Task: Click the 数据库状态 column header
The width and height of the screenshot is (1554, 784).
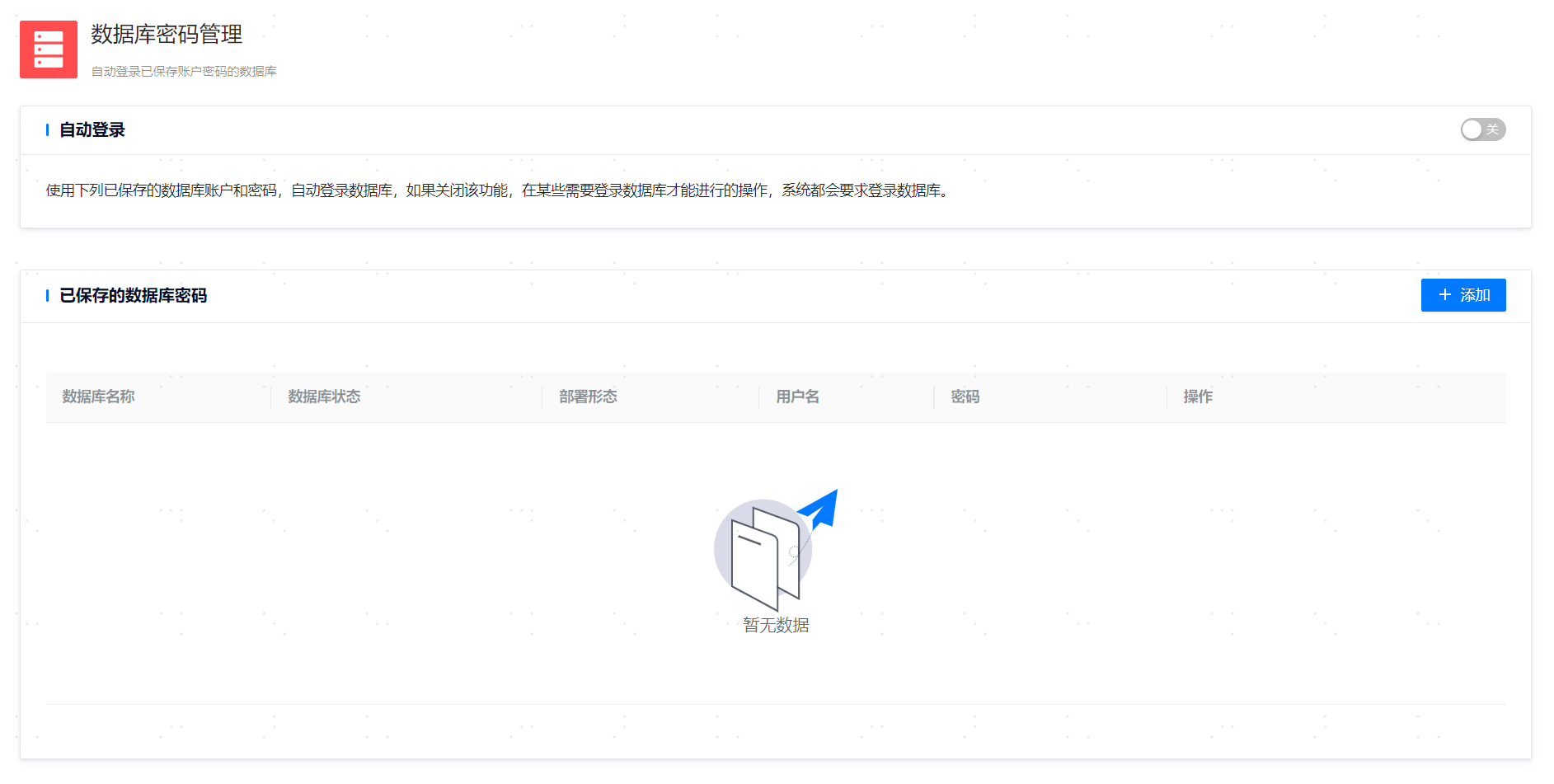Action: point(324,397)
